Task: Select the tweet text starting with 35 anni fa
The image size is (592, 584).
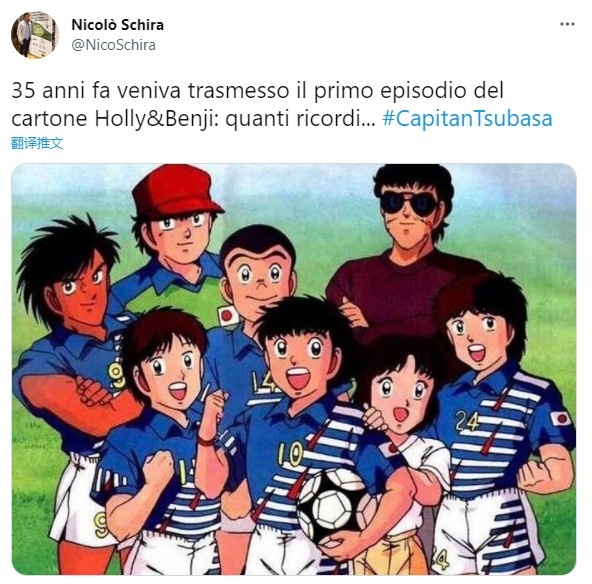Action: click(282, 104)
